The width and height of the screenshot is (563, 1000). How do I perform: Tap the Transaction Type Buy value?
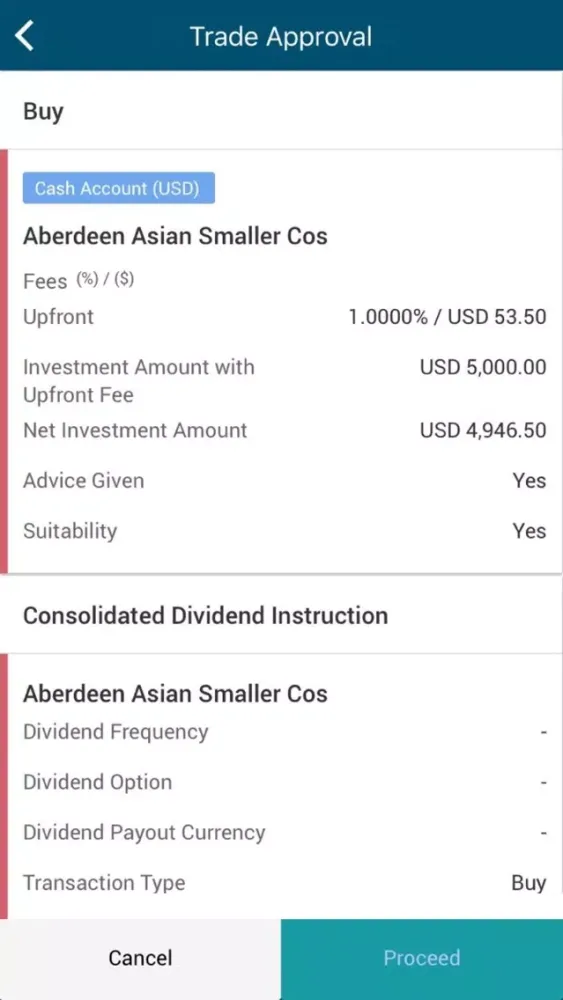click(x=529, y=883)
